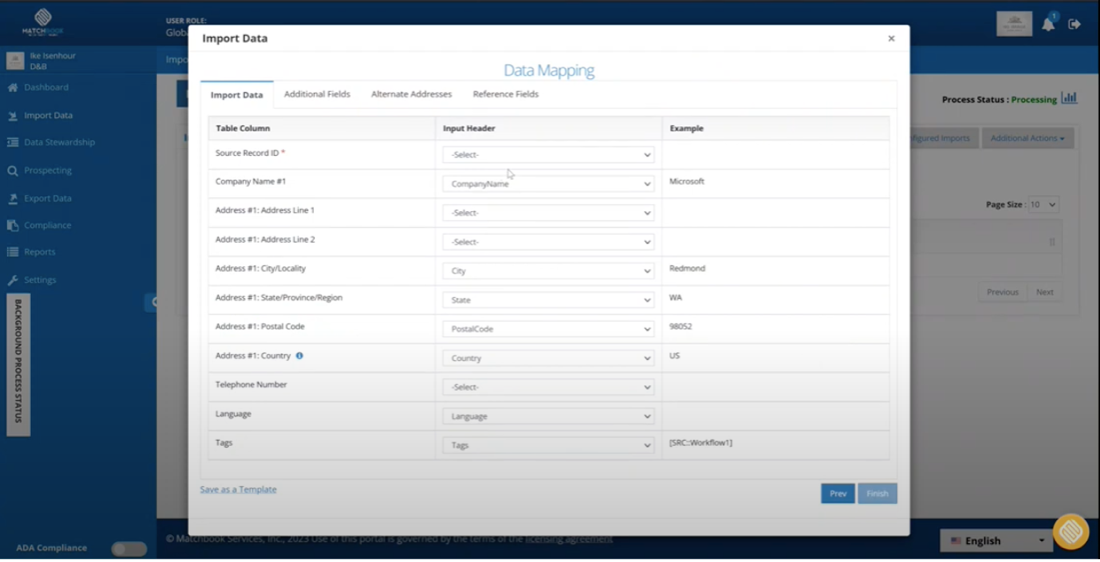Switch to the Reference Fields tab
This screenshot has width=1100, height=562.
point(506,94)
